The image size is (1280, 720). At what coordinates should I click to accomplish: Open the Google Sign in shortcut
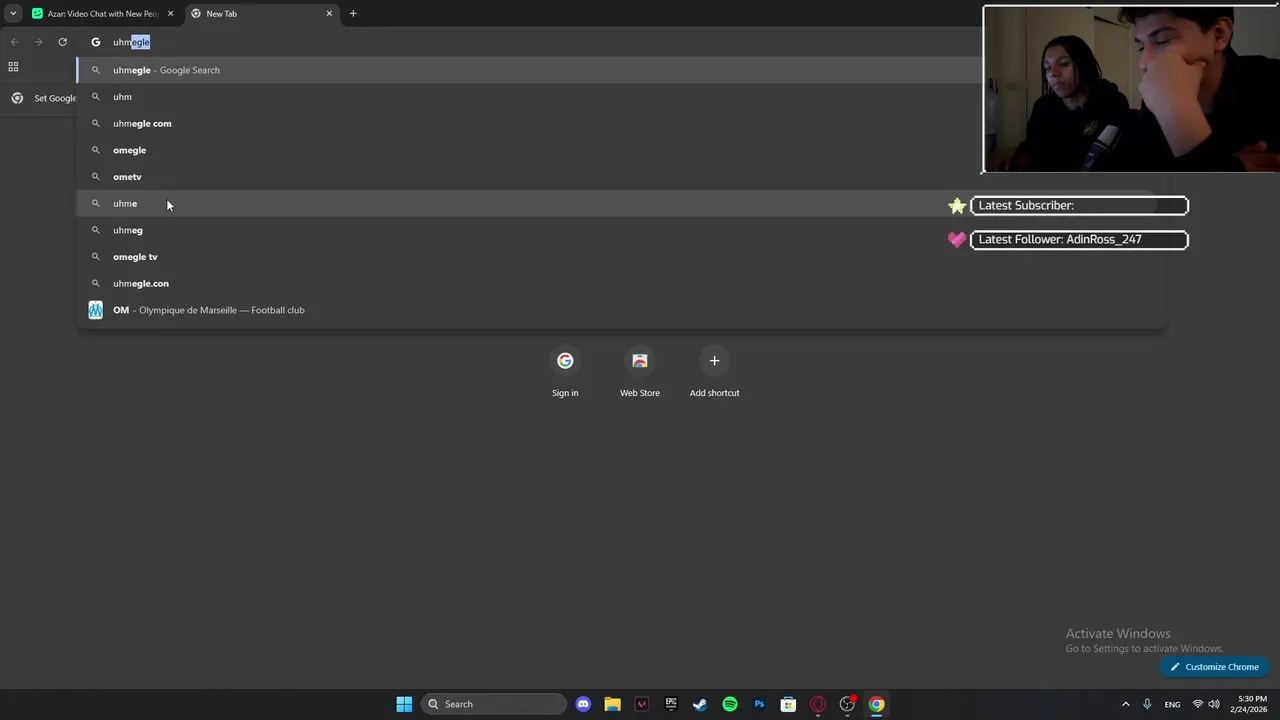[x=565, y=372]
